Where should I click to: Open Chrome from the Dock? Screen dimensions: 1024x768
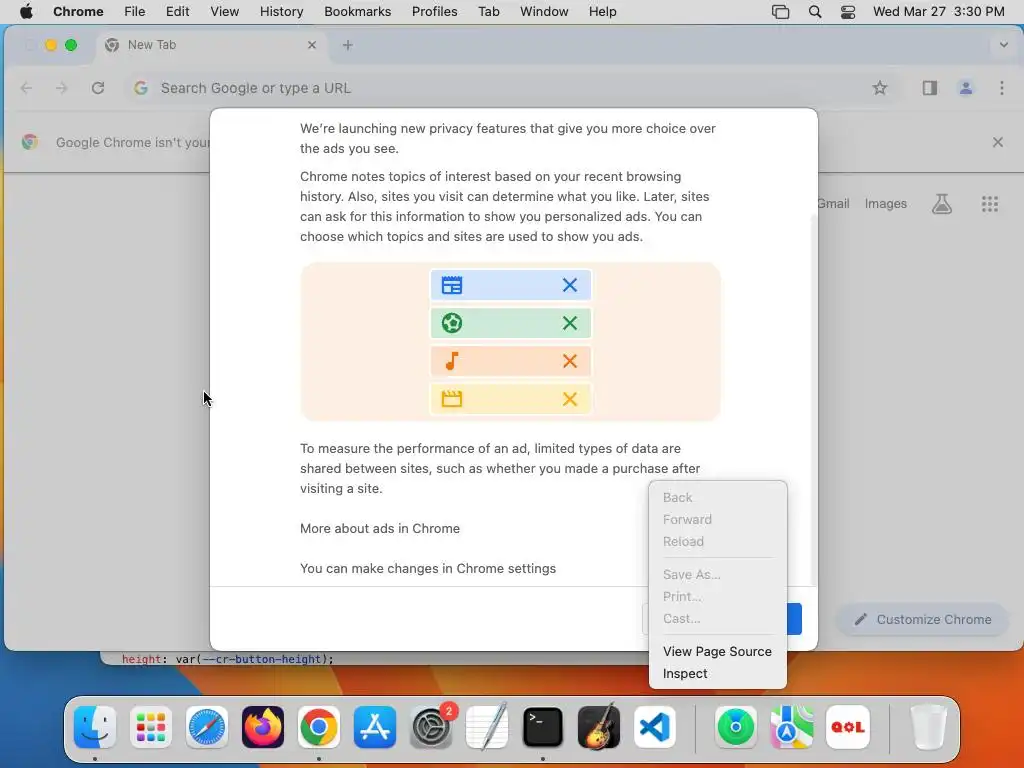pyautogui.click(x=319, y=727)
